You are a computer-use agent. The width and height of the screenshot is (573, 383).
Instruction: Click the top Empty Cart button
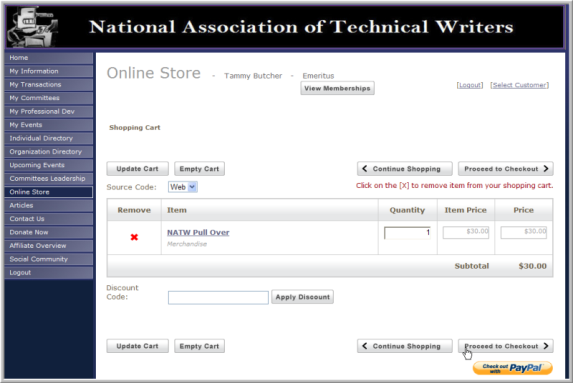199,169
